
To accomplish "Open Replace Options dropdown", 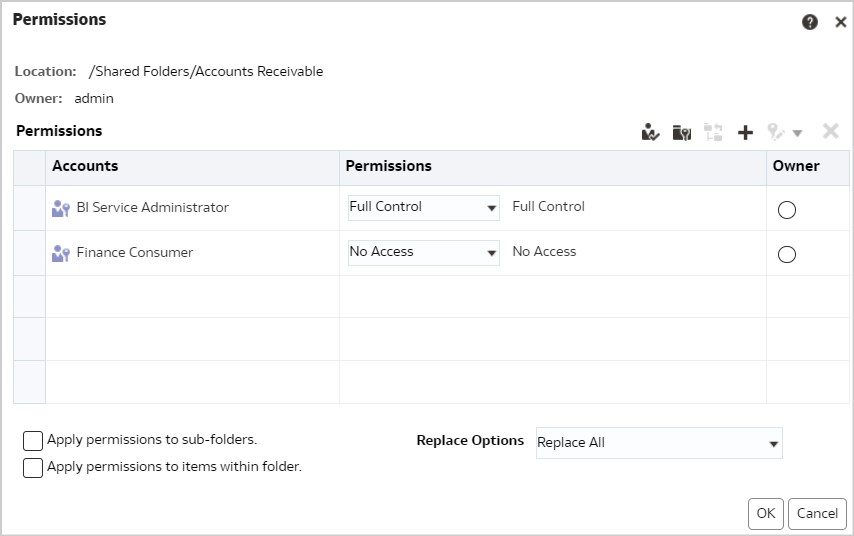I will coord(659,443).
